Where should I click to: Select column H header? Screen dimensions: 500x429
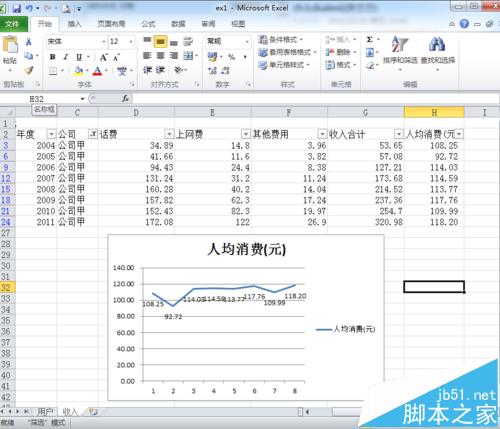434,113
